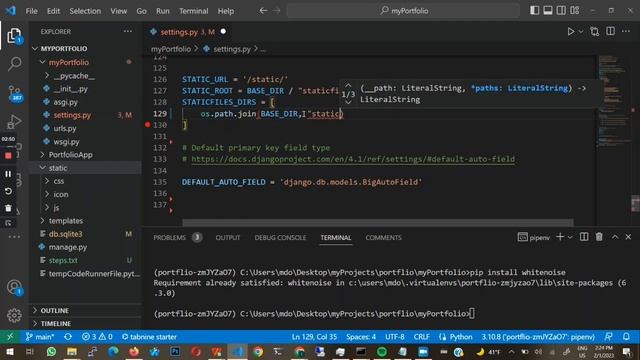
Task: Maximize panel with up chevron
Action: point(615,237)
